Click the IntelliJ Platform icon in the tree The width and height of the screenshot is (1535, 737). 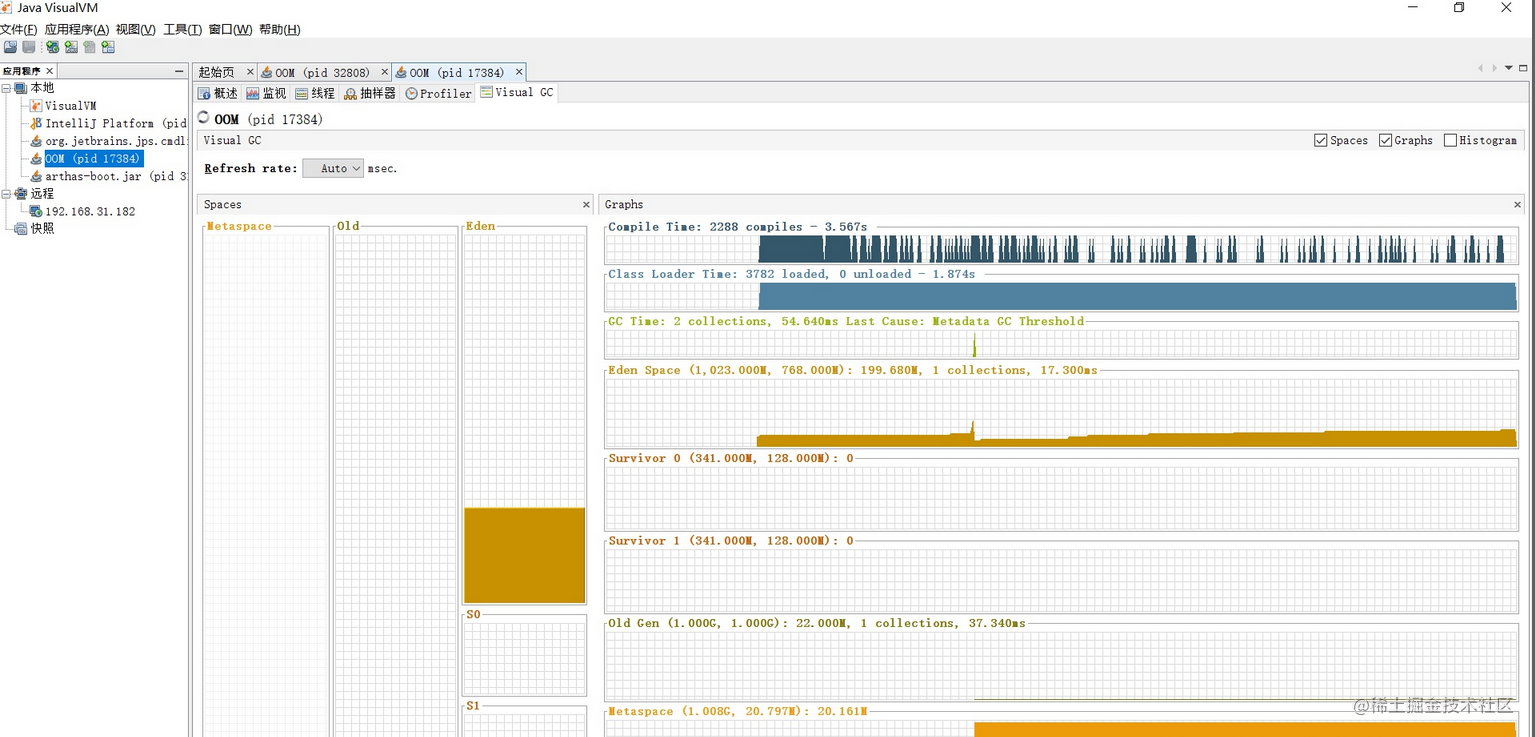point(36,123)
